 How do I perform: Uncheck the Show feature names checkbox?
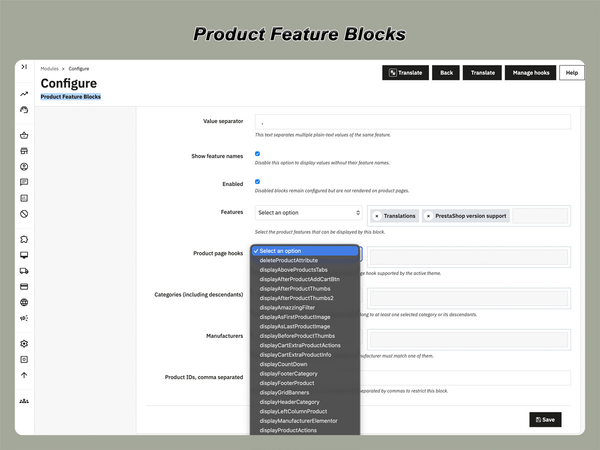pyautogui.click(x=258, y=154)
